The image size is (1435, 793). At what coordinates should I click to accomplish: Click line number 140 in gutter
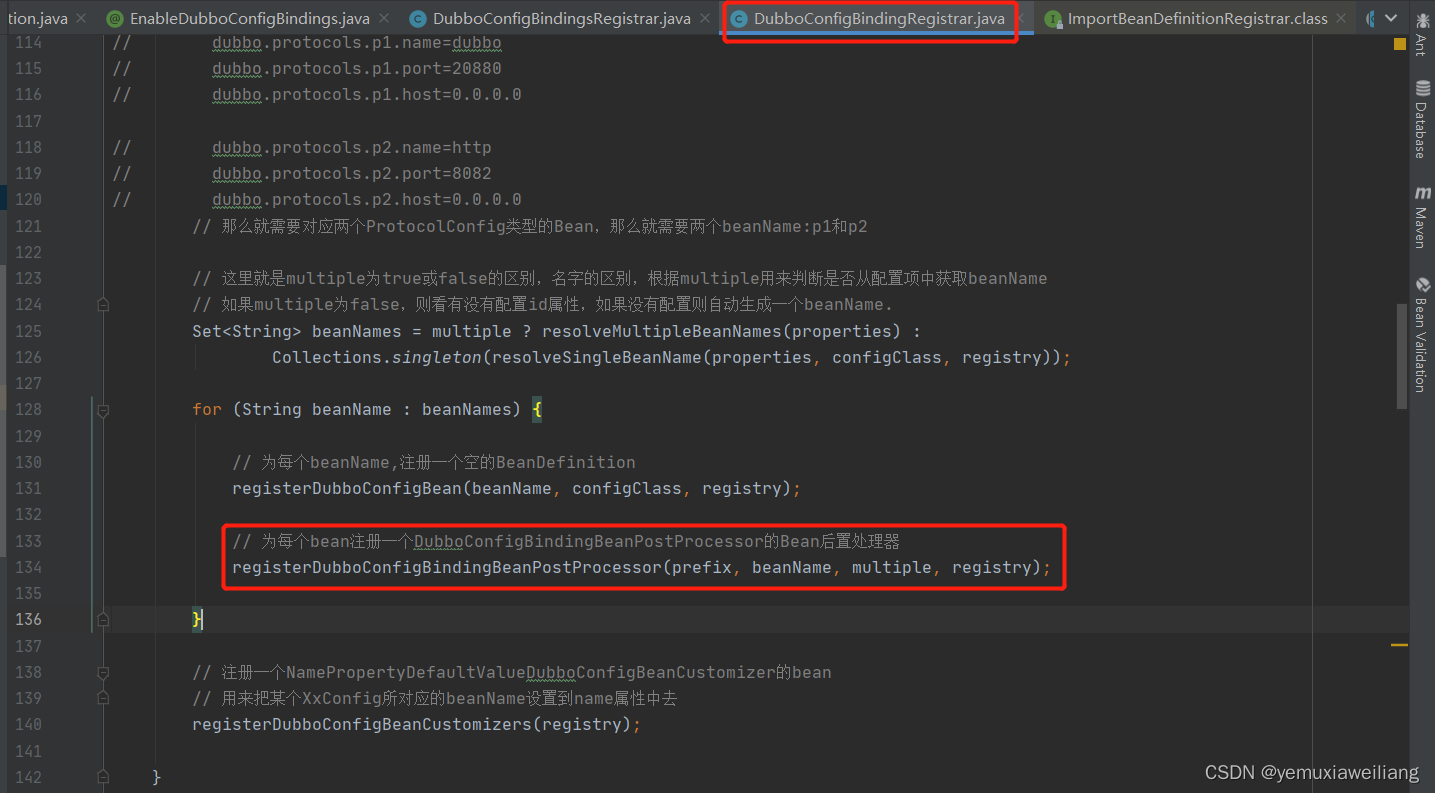28,724
